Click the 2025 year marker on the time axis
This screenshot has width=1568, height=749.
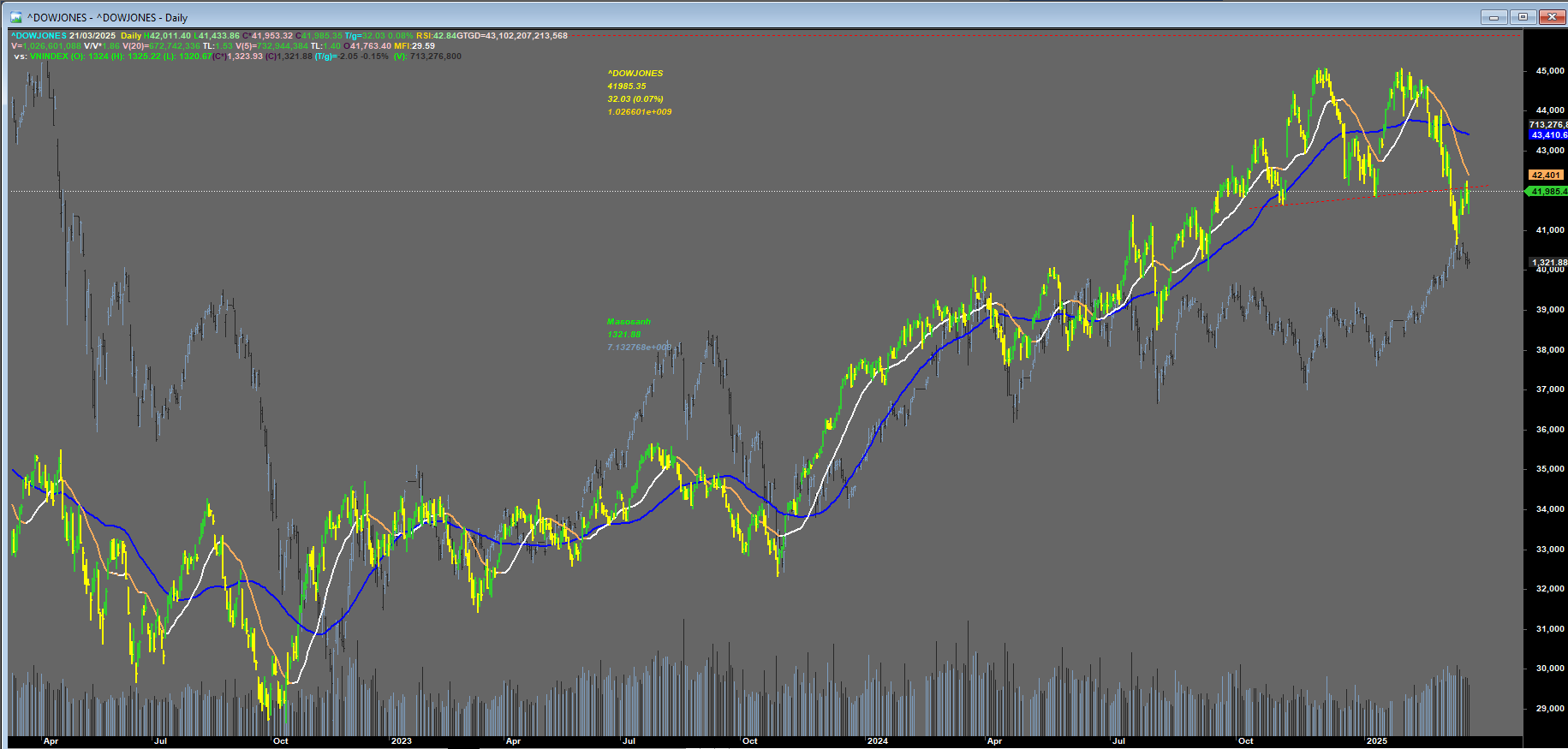(x=1377, y=741)
